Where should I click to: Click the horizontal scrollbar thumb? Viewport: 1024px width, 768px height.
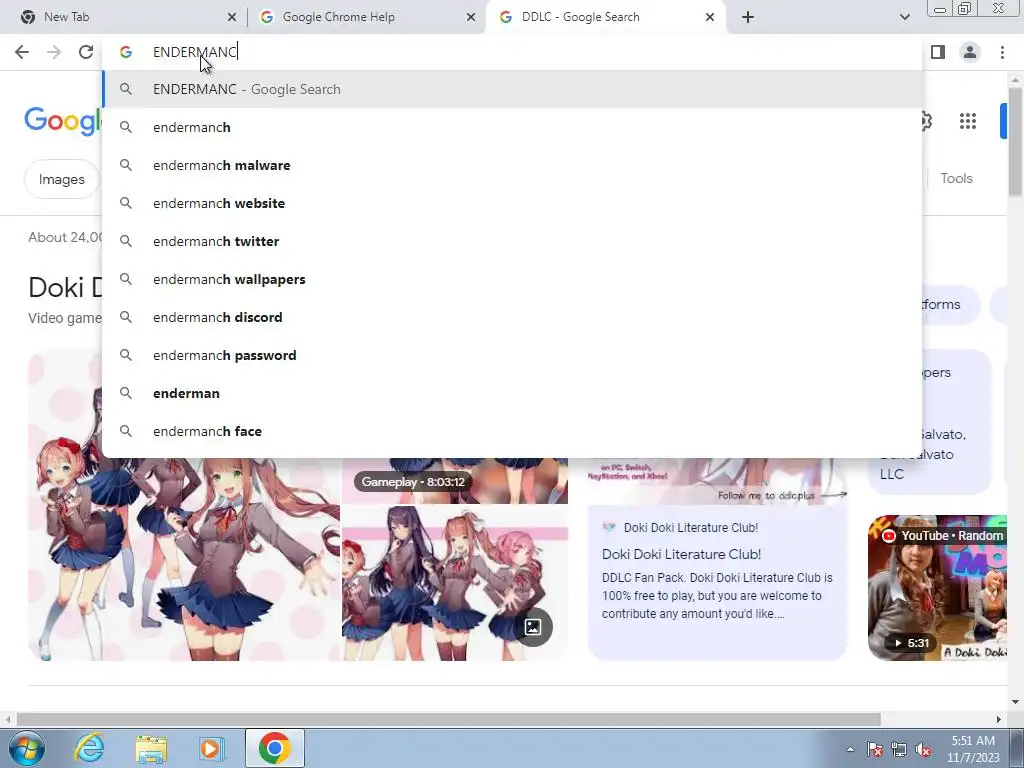pyautogui.click(x=448, y=719)
